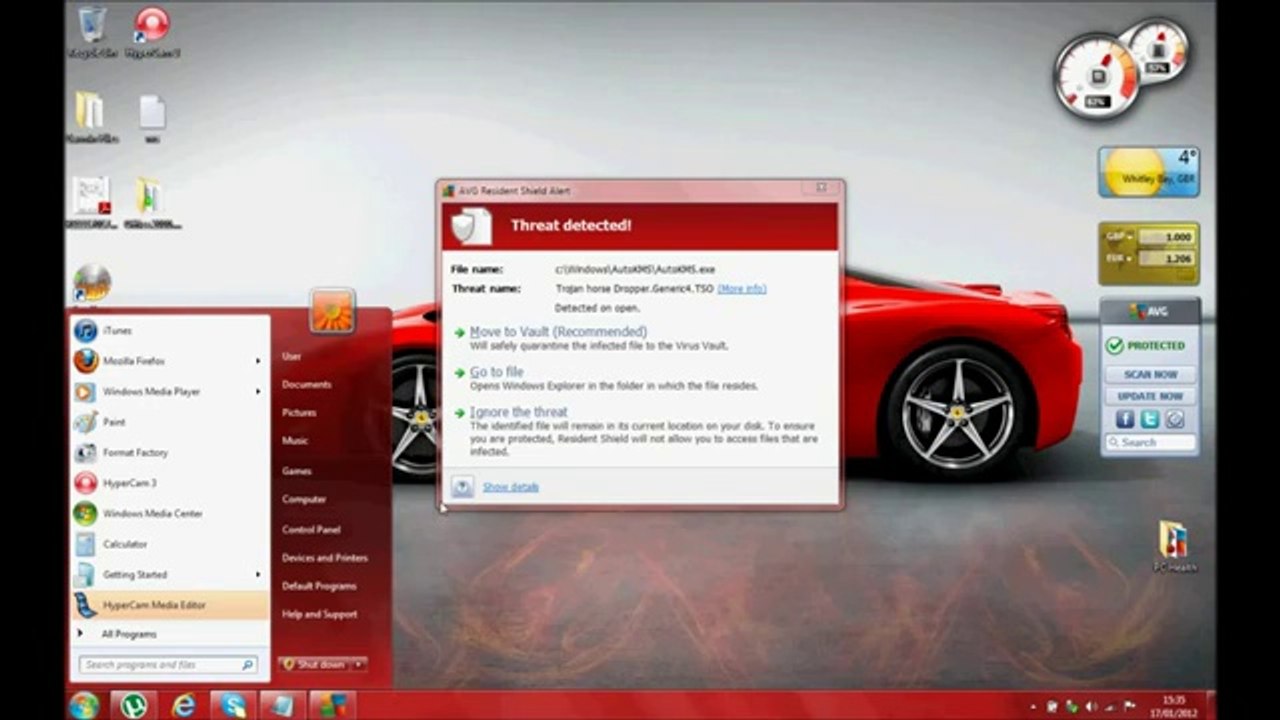Open the GBP currency dropdown in gadget
The height and width of the screenshot is (720, 1280).
click(1117, 237)
